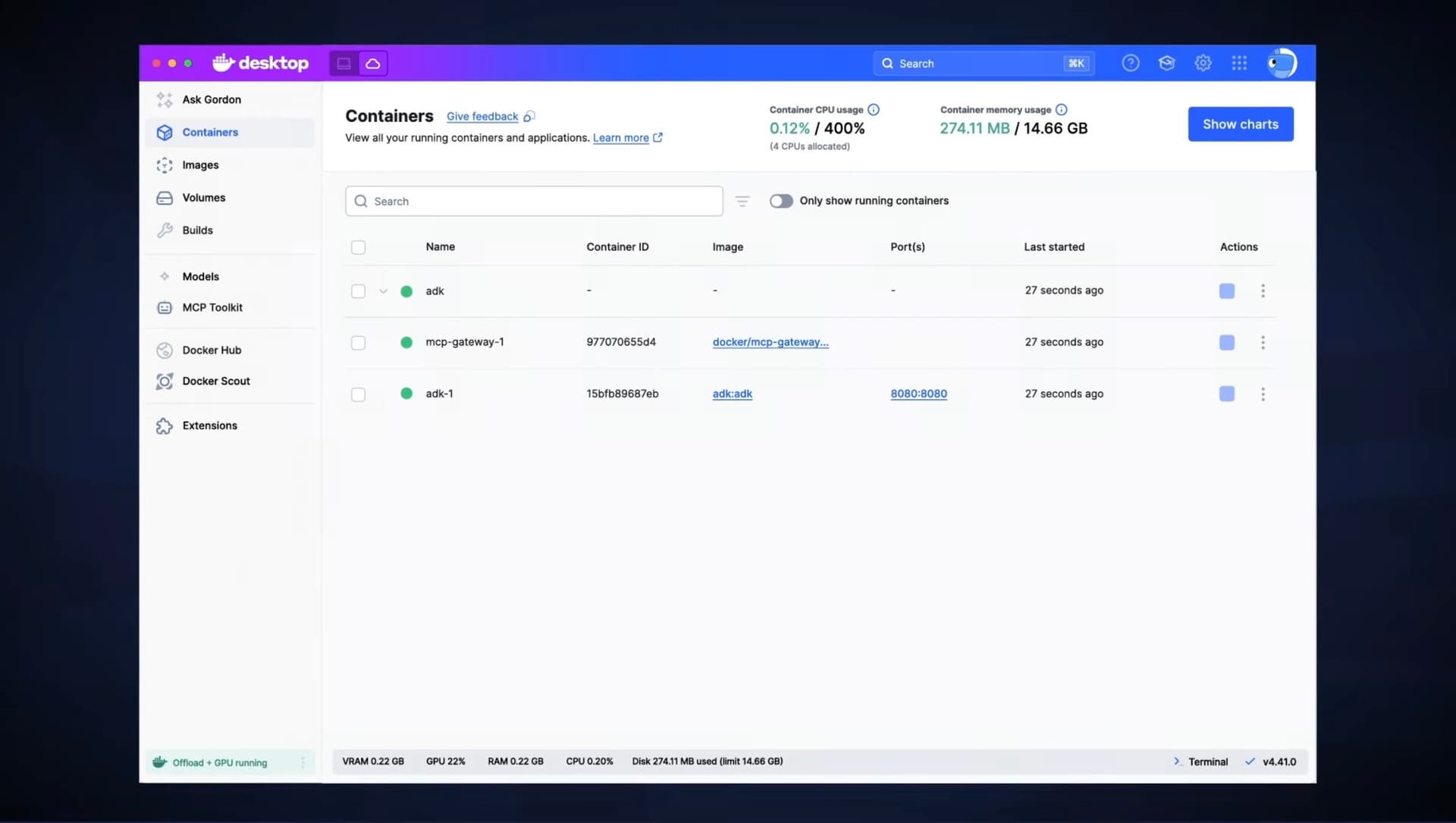
Task: Open the Volumes panel
Action: coord(202,197)
